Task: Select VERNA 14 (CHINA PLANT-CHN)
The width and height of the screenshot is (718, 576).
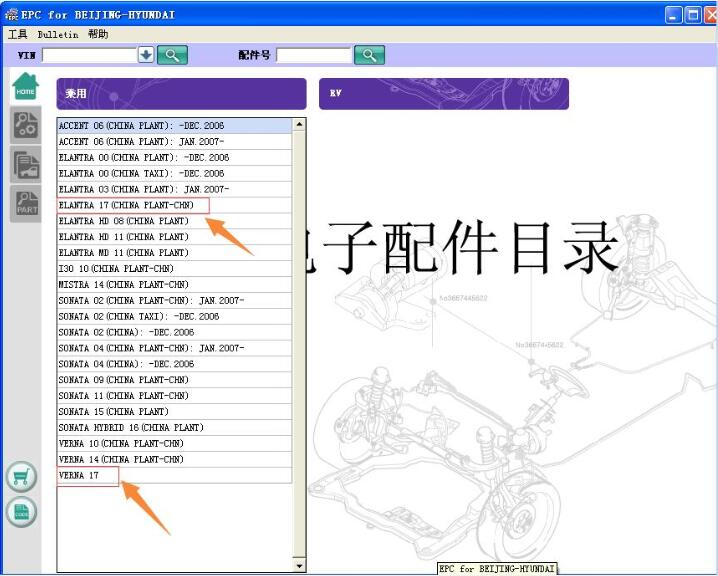Action: point(174,459)
